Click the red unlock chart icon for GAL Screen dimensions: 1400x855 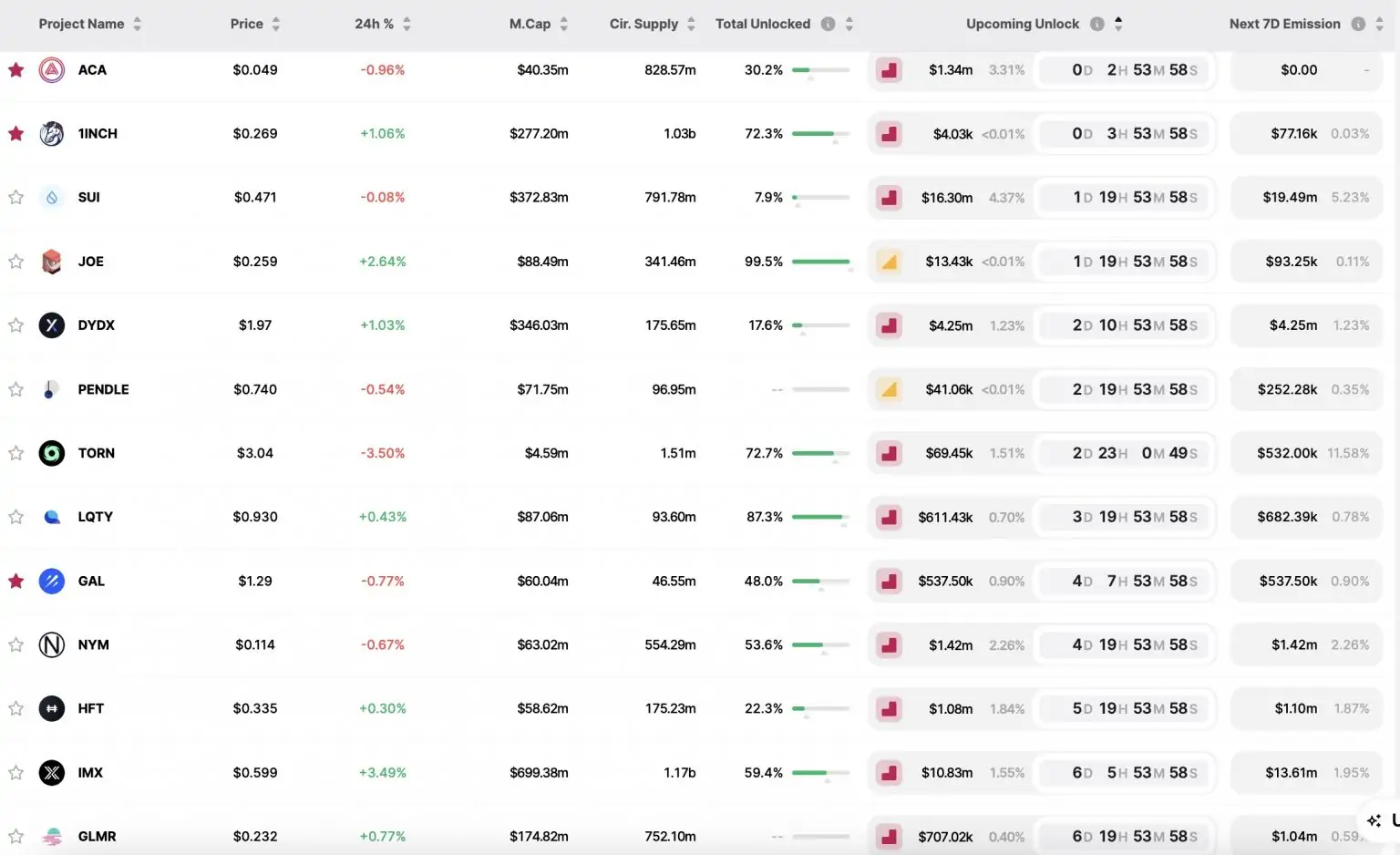(x=889, y=581)
